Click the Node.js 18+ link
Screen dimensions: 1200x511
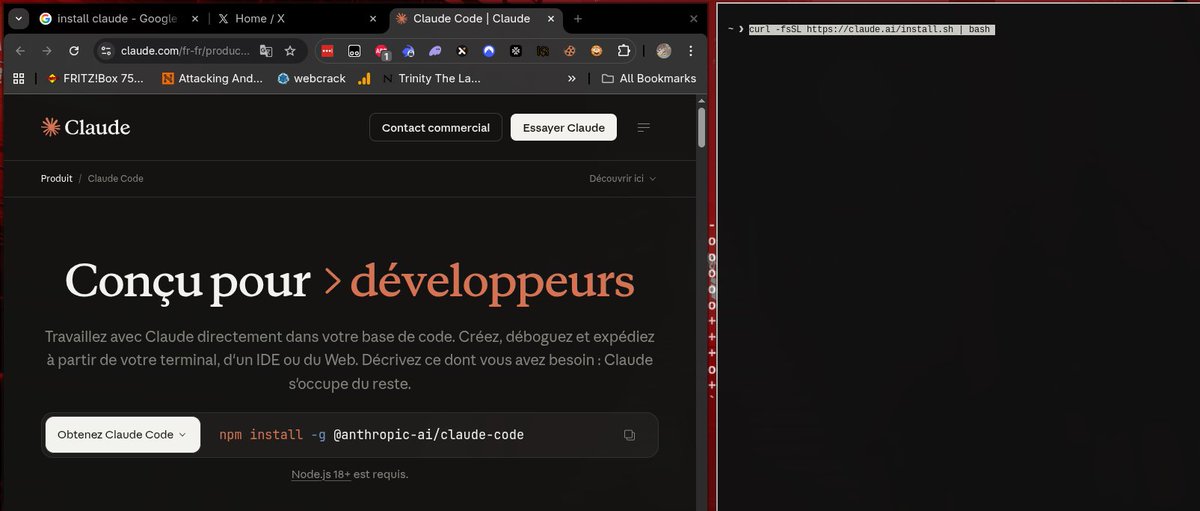click(321, 474)
